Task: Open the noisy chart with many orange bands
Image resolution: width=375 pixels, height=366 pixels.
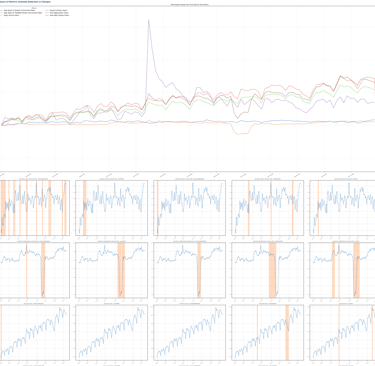Action: tap(35, 208)
